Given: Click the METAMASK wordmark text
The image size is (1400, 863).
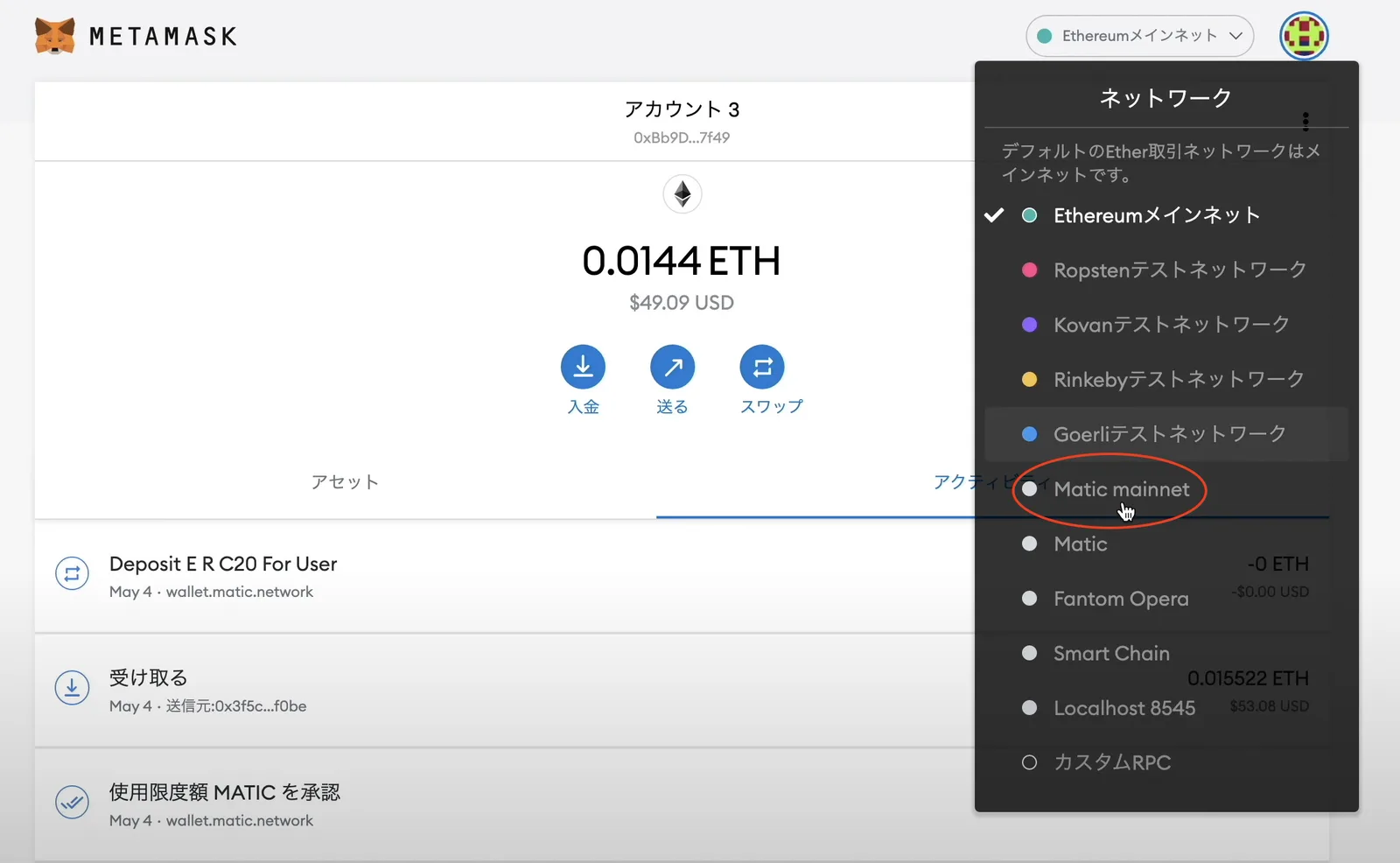Looking at the screenshot, I should [164, 37].
